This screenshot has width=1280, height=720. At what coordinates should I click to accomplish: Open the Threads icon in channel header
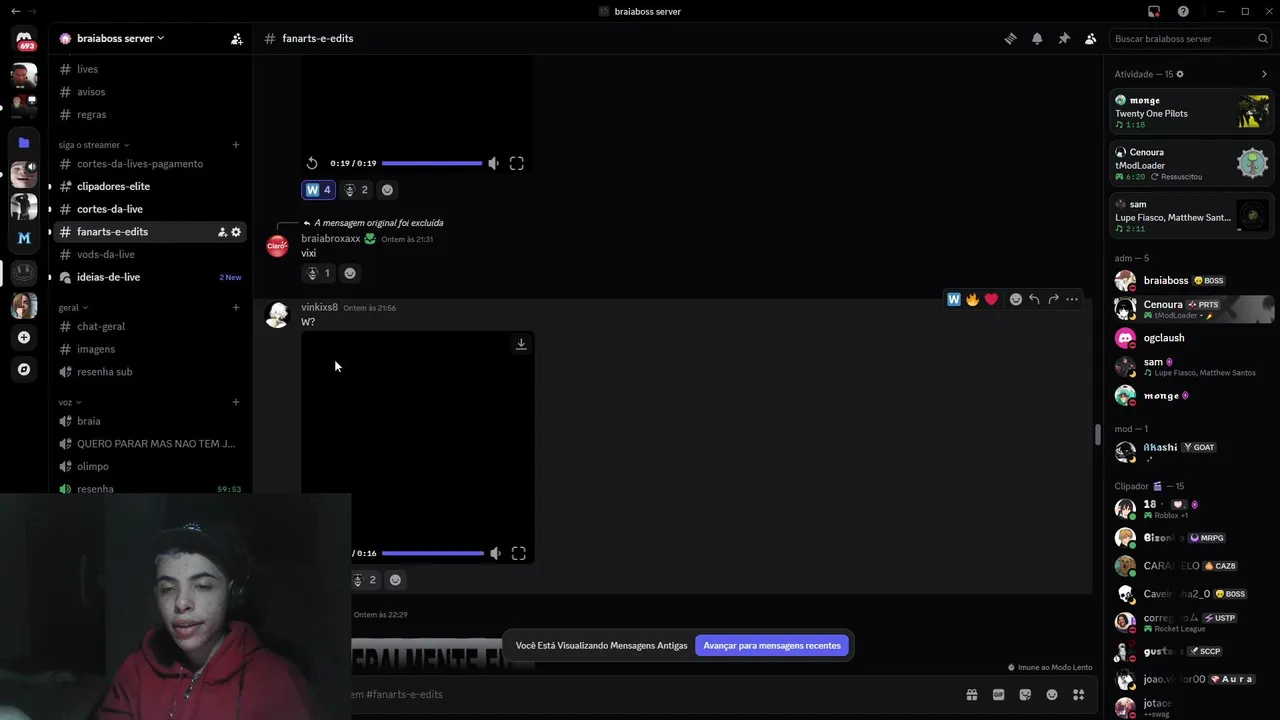tap(1010, 39)
